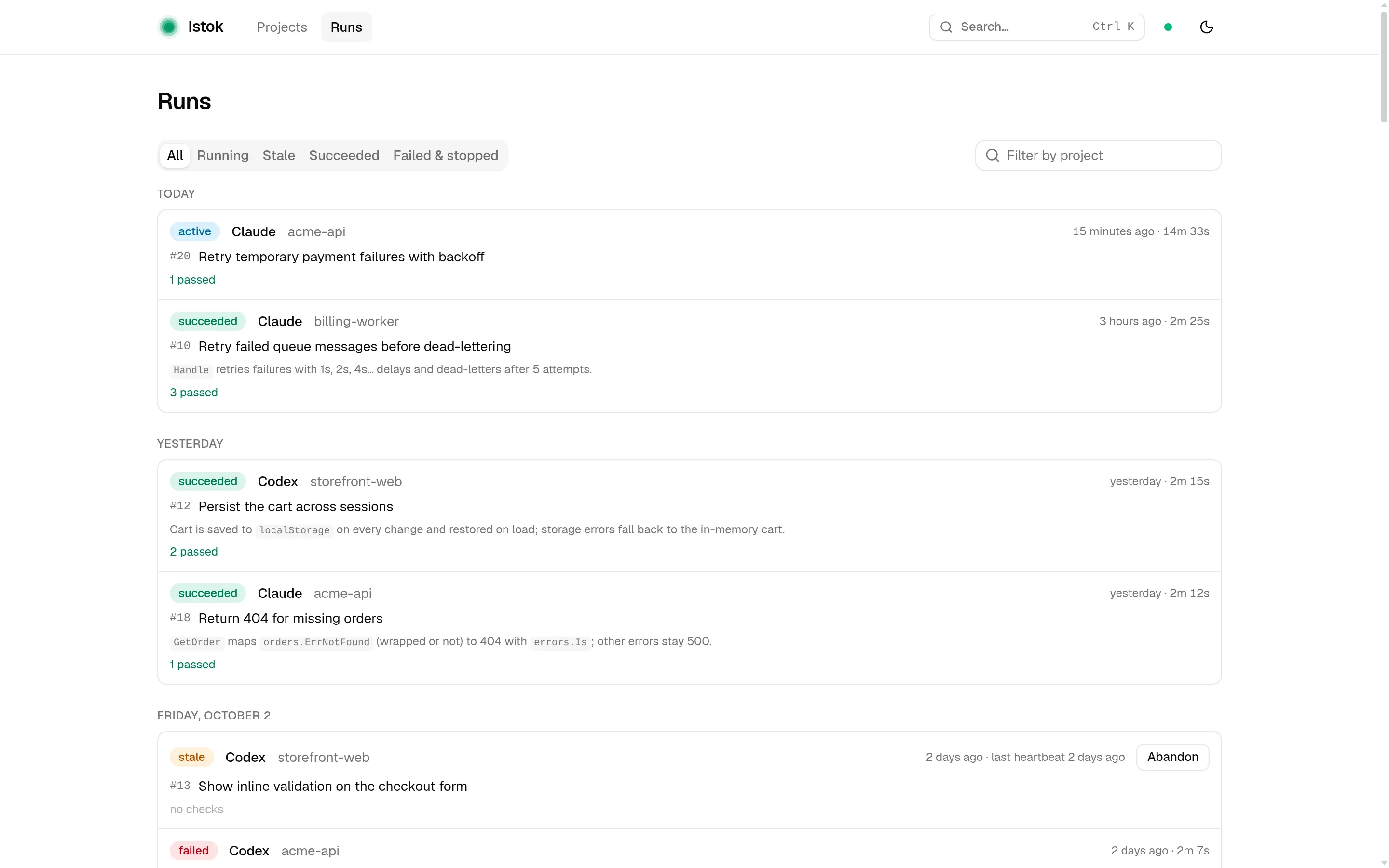
Task: Click the TODAY section heading
Action: 176,193
